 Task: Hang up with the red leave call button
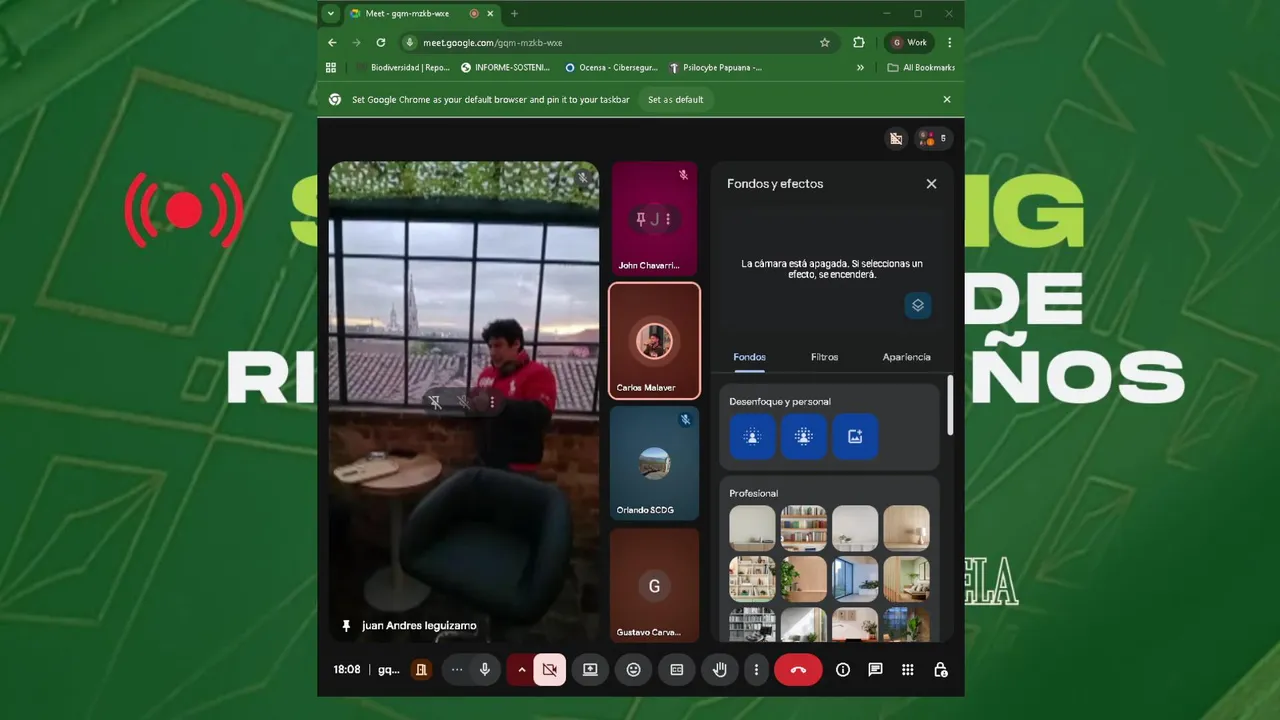(x=798, y=670)
